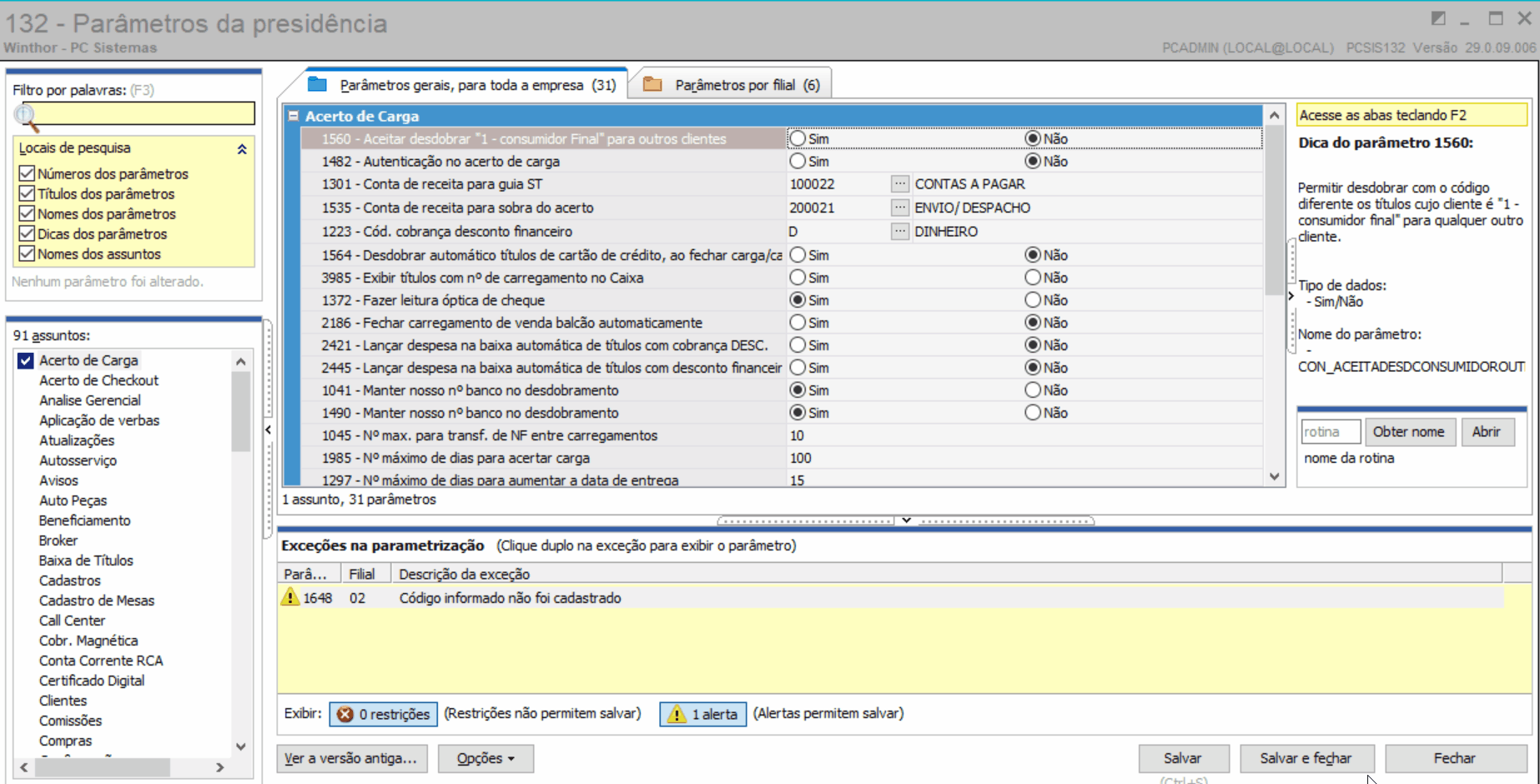
Task: Click the subjects horizontal scrollbar thumb
Action: pyautogui.click(x=102, y=766)
